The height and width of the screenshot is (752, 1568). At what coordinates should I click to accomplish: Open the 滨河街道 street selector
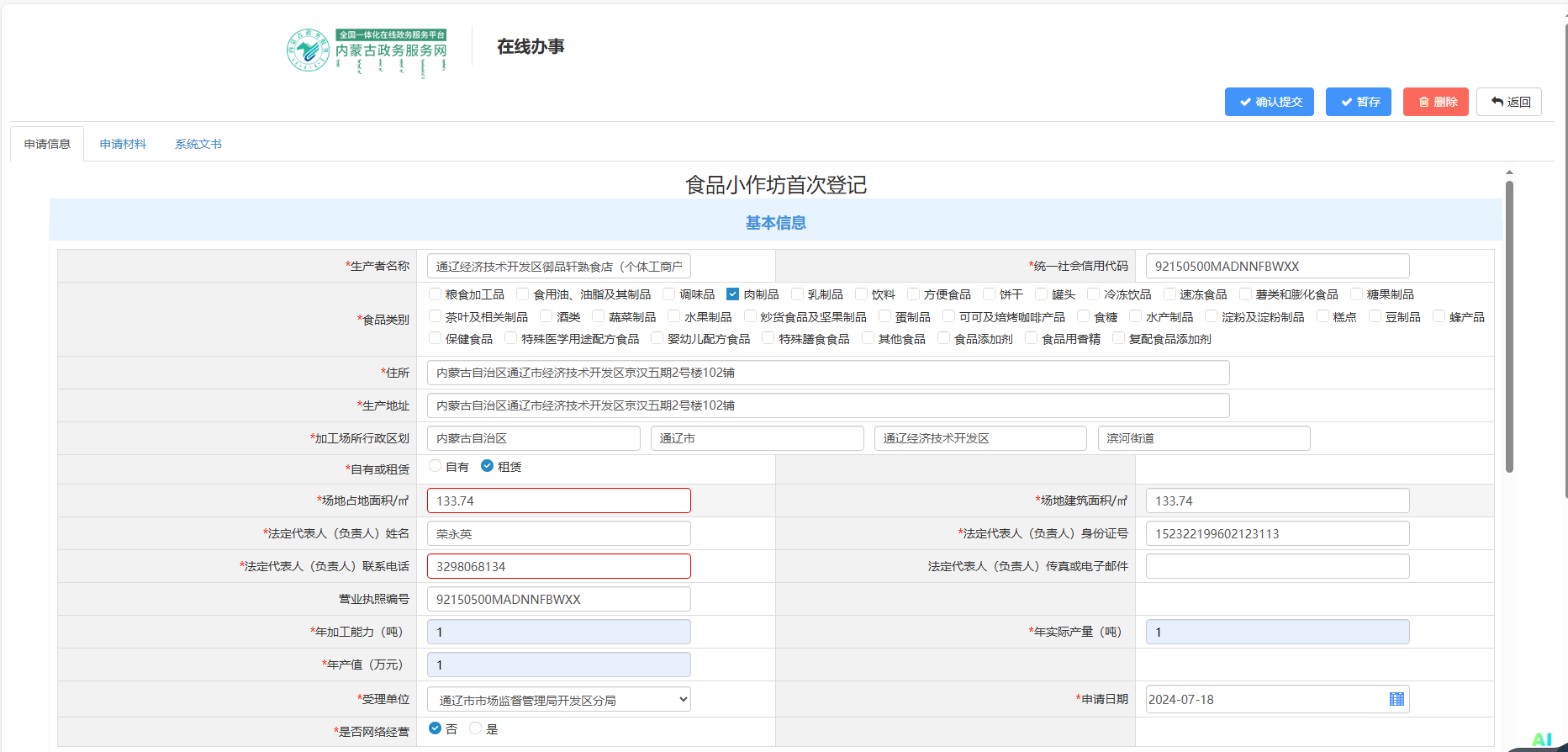1203,438
